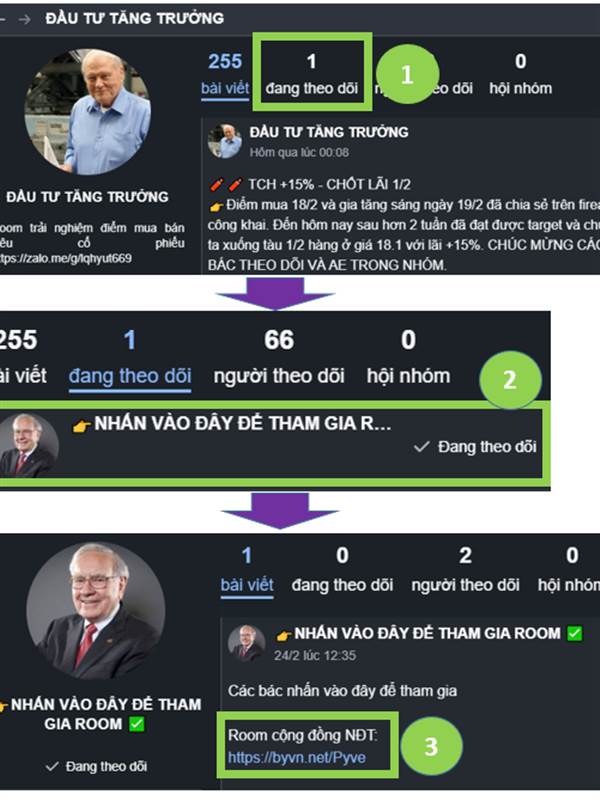Click green checkmark beside THAM GIA ROOM post title

click(x=574, y=633)
